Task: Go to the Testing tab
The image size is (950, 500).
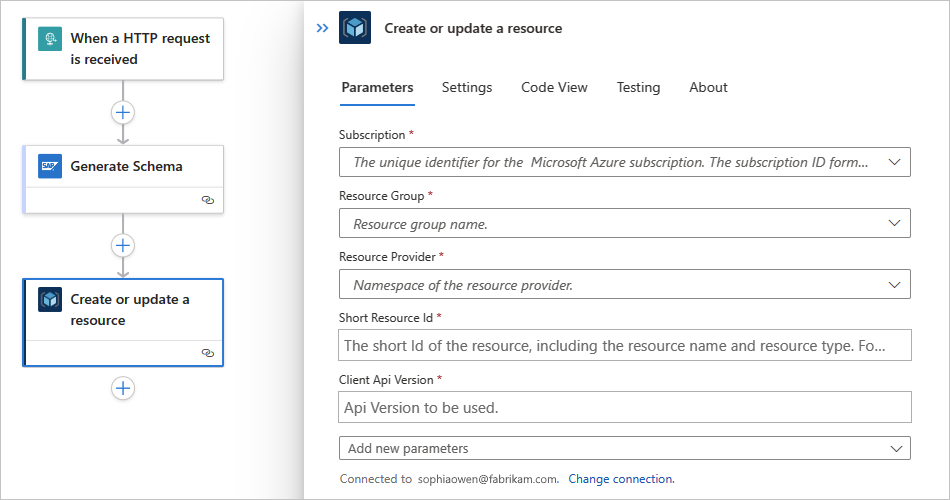Action: click(x=638, y=87)
